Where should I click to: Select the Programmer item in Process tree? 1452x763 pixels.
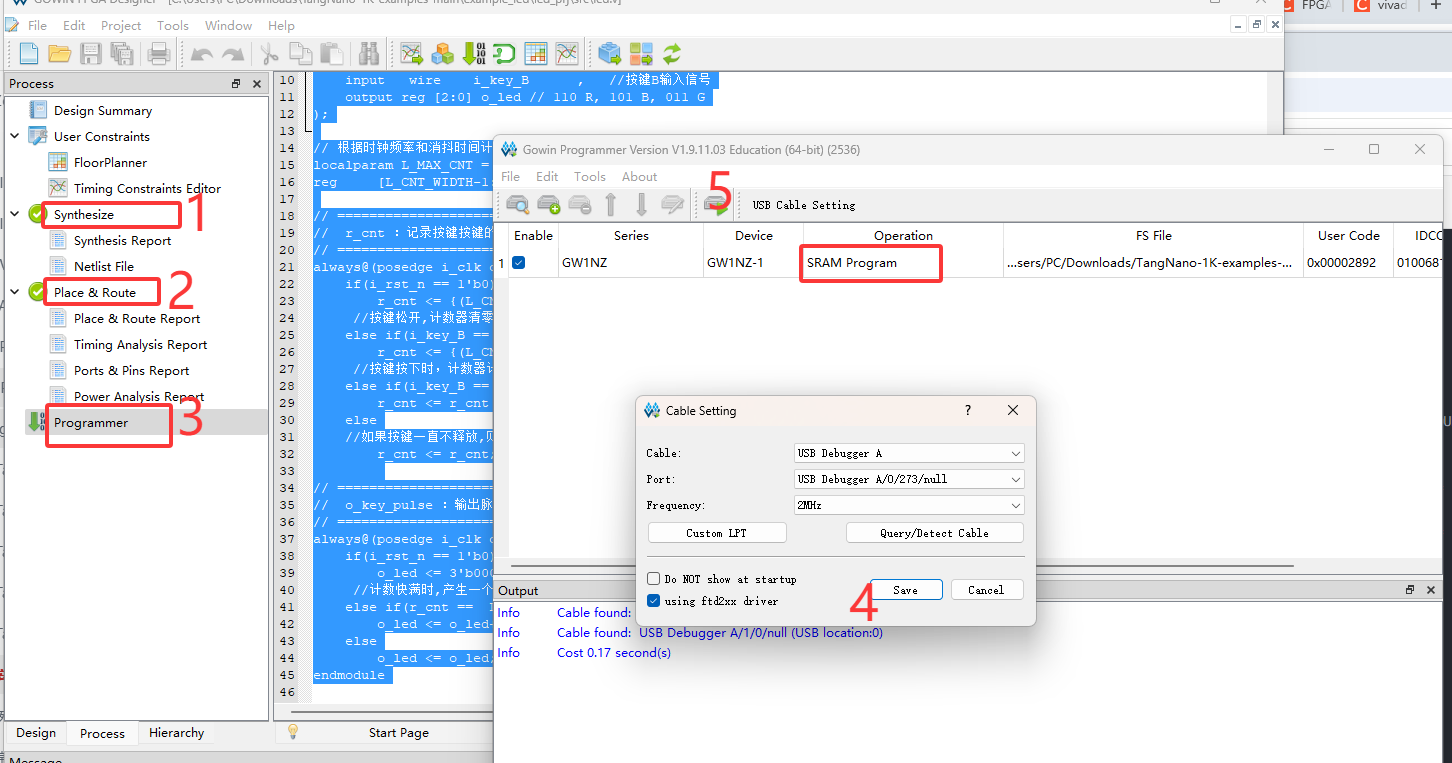coord(91,422)
